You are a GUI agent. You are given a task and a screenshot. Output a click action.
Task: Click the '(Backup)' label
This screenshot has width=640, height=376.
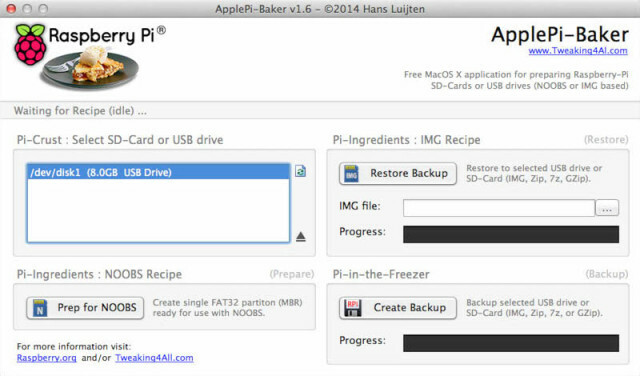607,274
